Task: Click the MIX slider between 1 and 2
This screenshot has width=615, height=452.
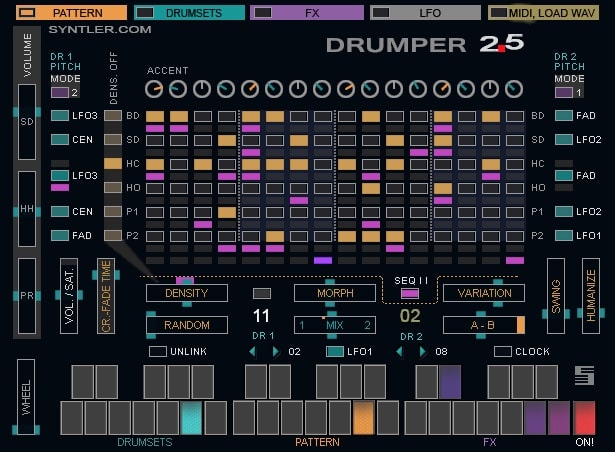Action: point(334,325)
